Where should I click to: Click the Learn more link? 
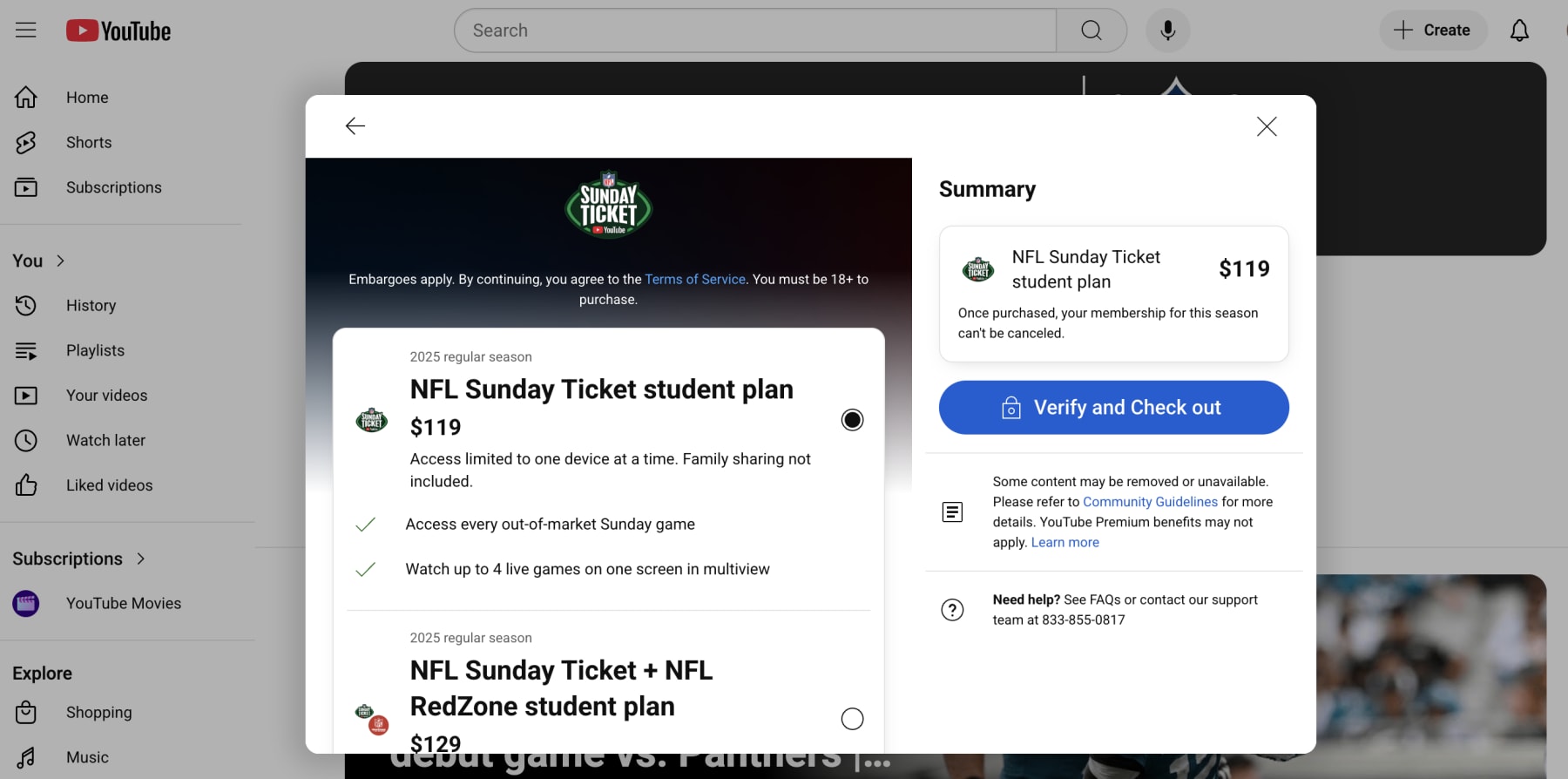point(1065,542)
